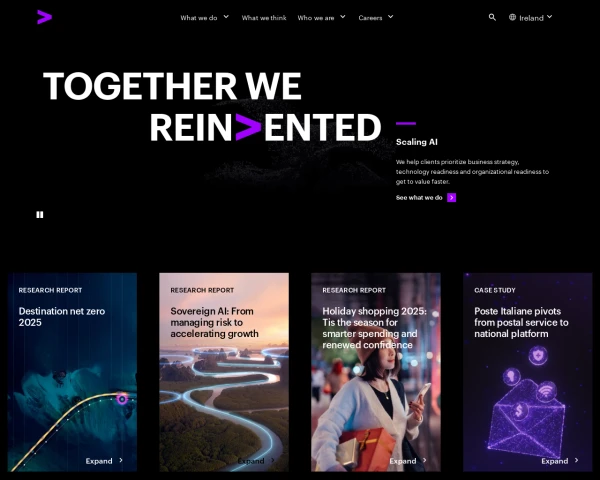The height and width of the screenshot is (480, 600).
Task: Click the globe icon beside Ireland
Action: coord(512,17)
